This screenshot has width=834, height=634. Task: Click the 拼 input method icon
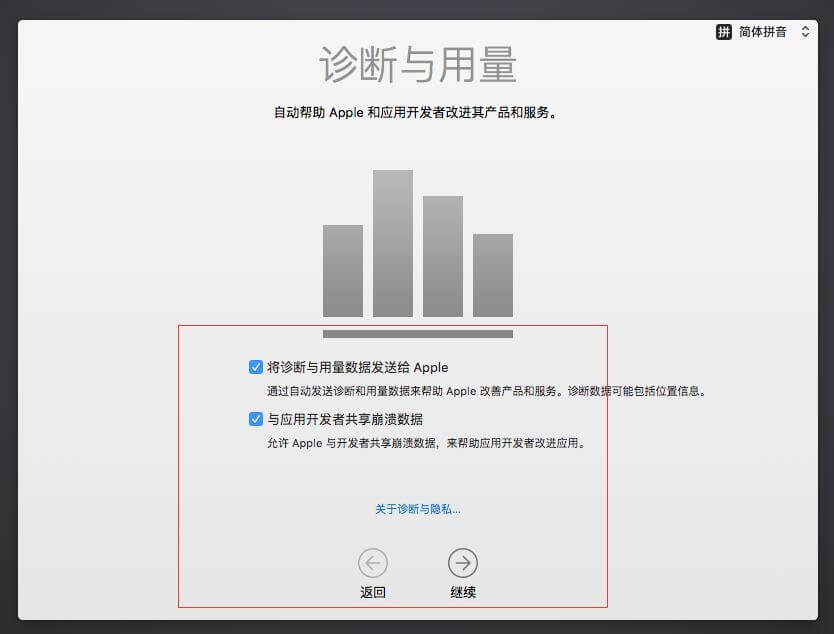coord(723,32)
